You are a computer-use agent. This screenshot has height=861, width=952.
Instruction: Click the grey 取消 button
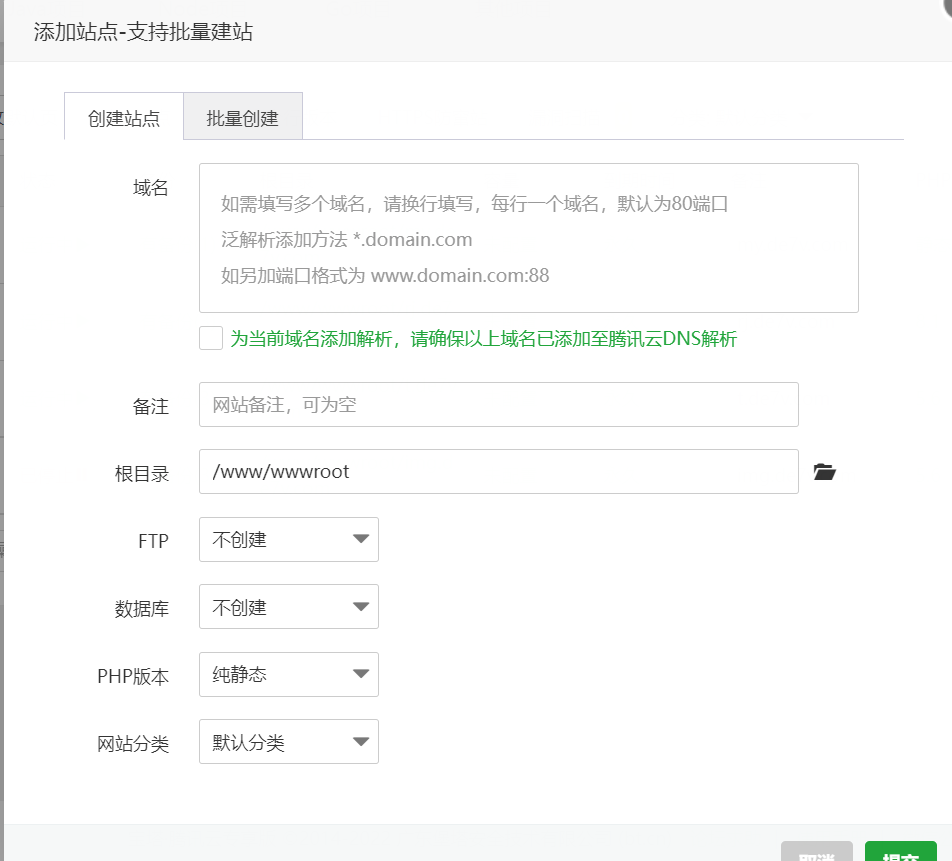[817, 852]
